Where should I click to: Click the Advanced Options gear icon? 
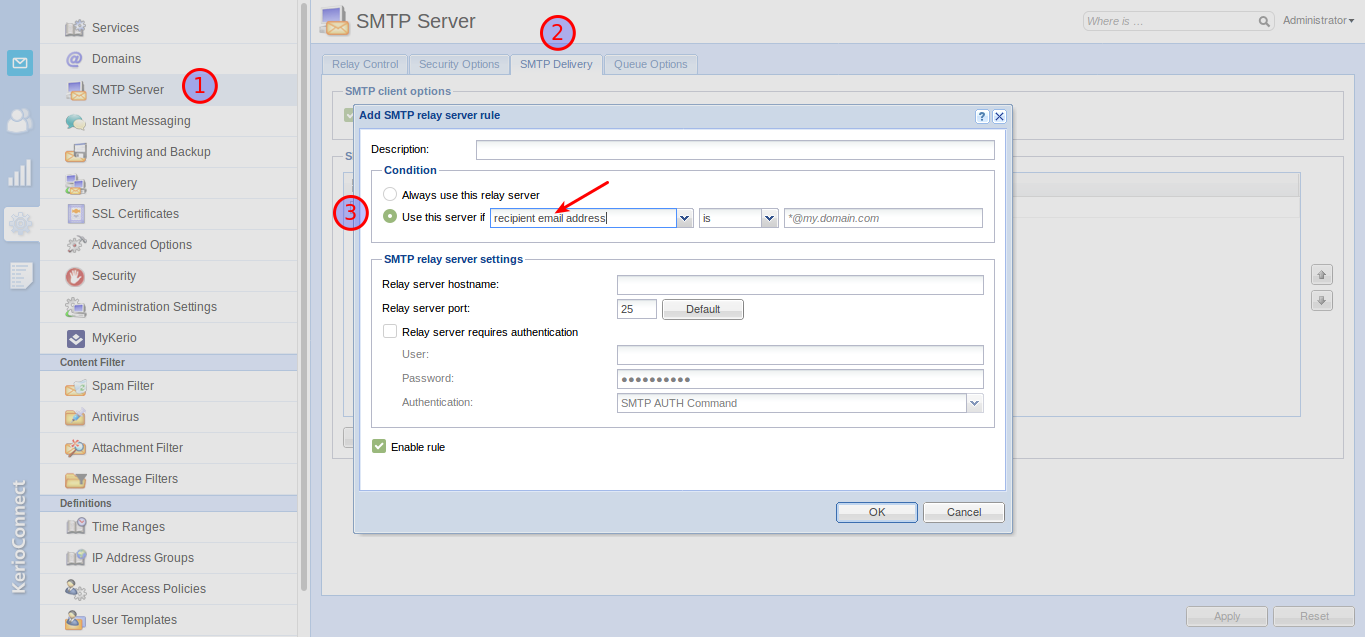[x=75, y=245]
